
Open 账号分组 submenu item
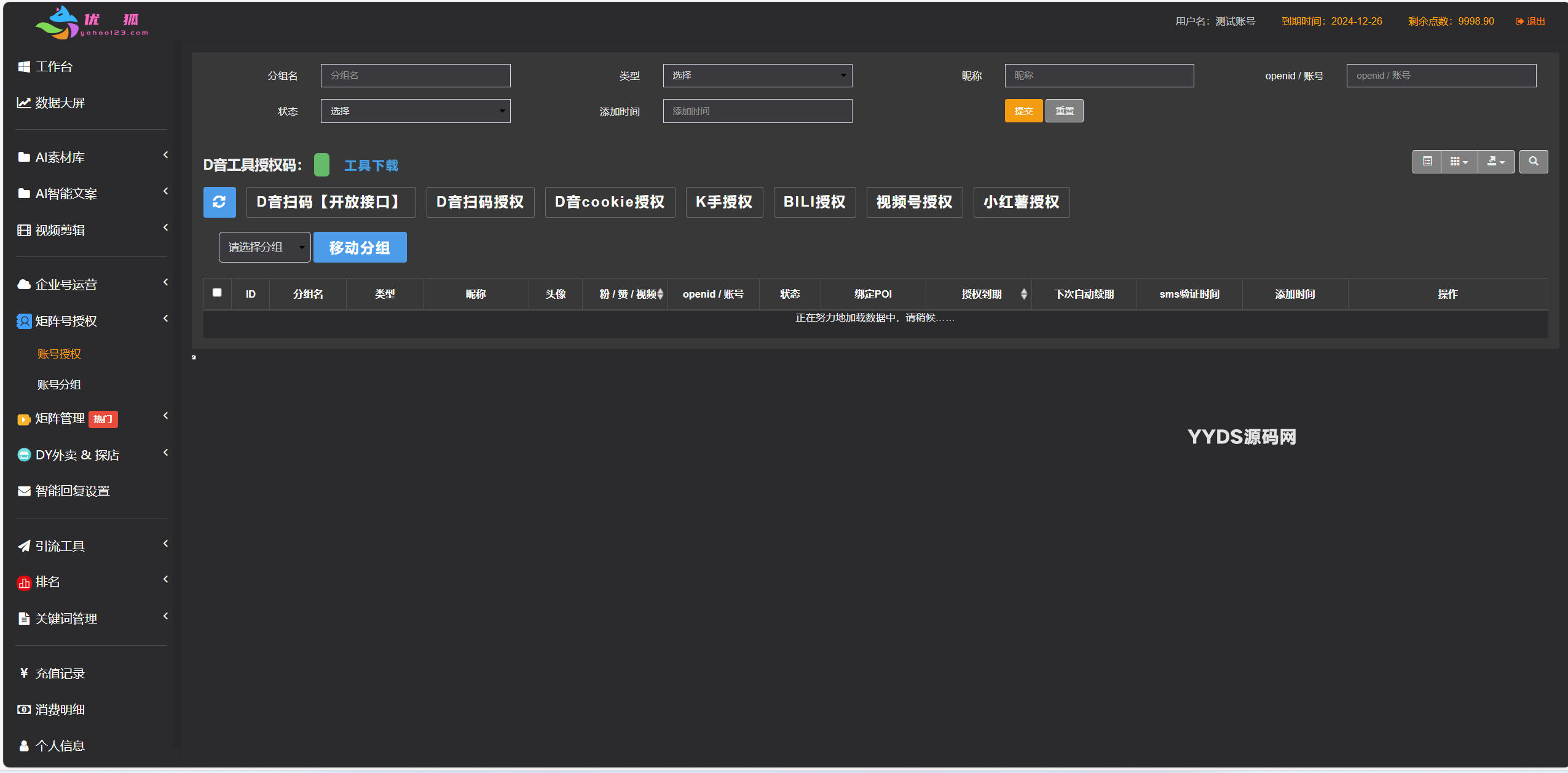[59, 385]
